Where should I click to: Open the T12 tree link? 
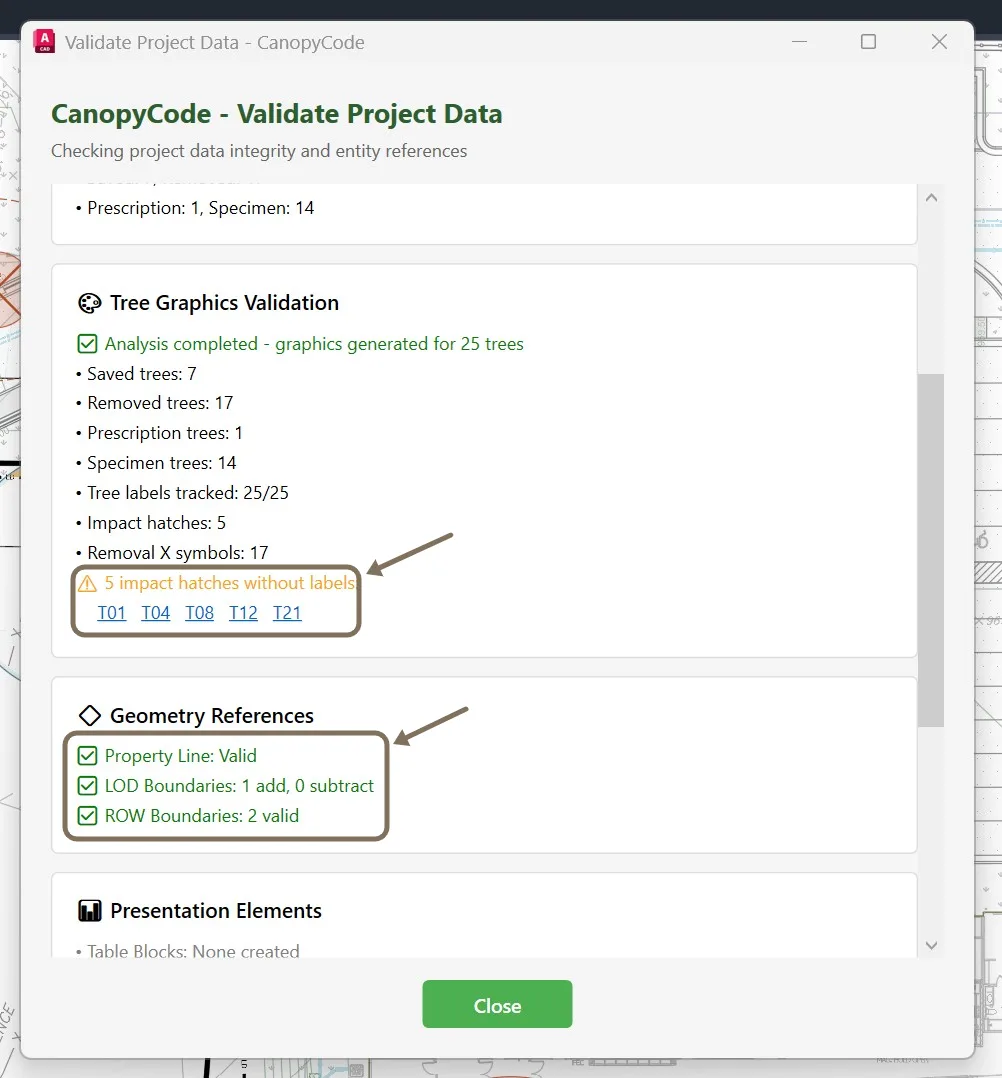click(243, 613)
